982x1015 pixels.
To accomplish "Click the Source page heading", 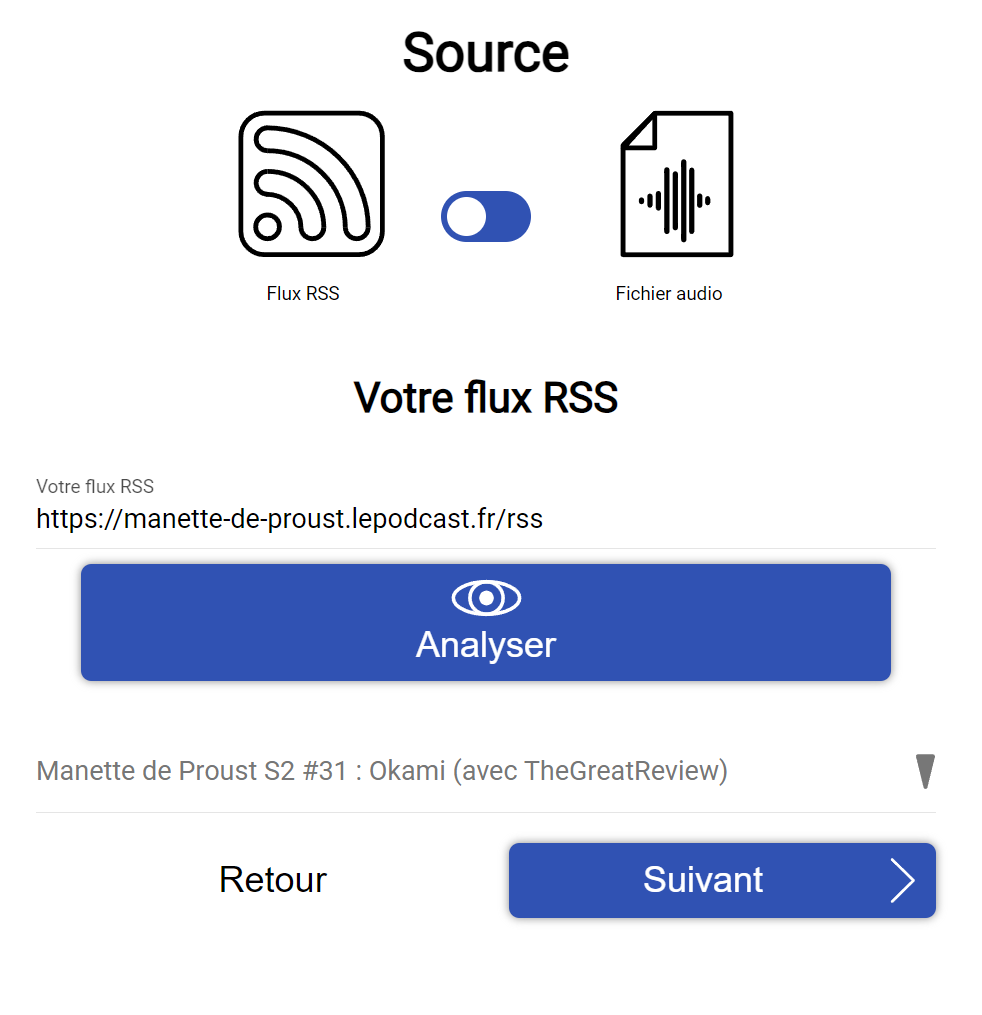I will (x=485, y=52).
